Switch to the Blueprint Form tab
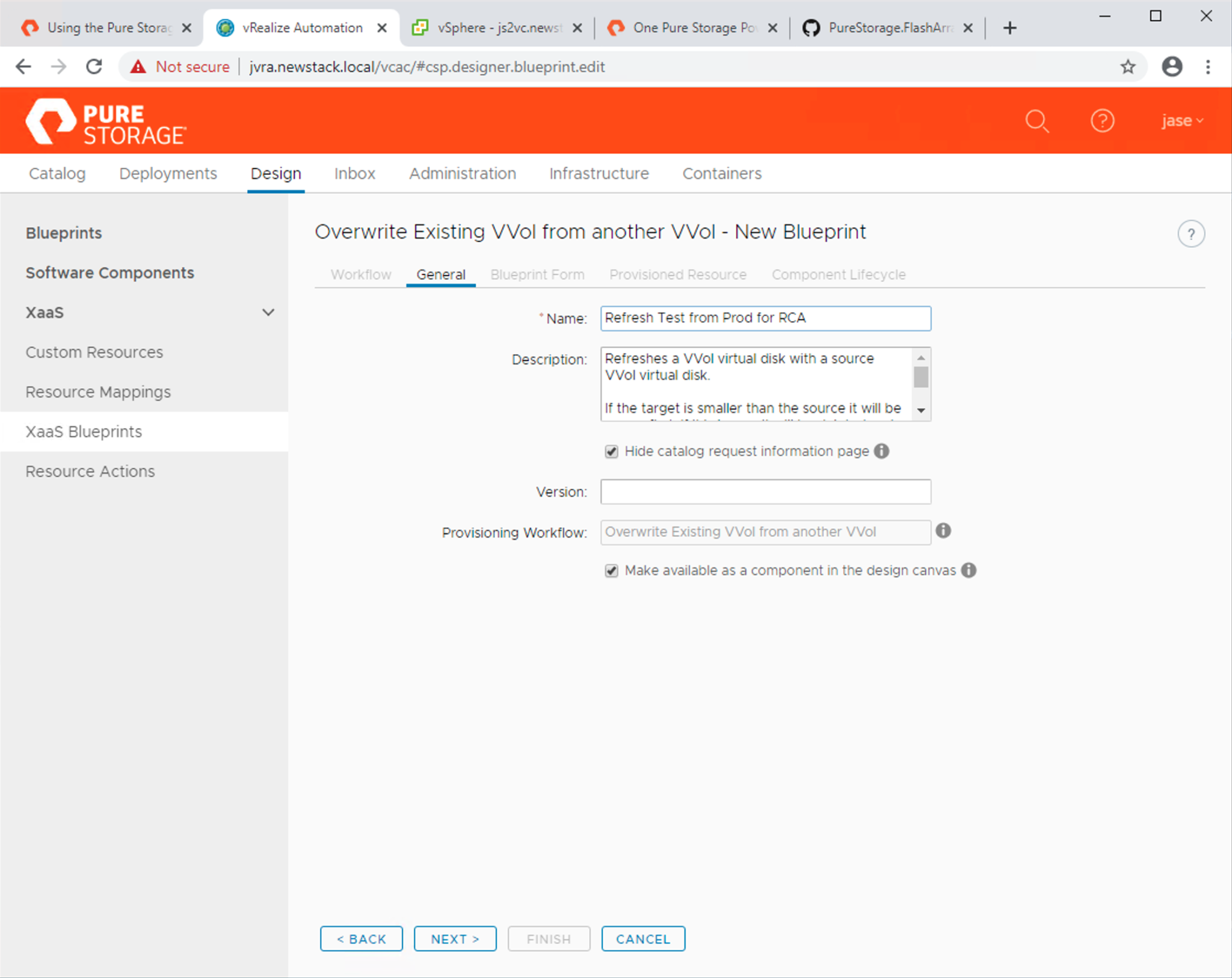Screen dimensions: 1232x978 tap(537, 275)
